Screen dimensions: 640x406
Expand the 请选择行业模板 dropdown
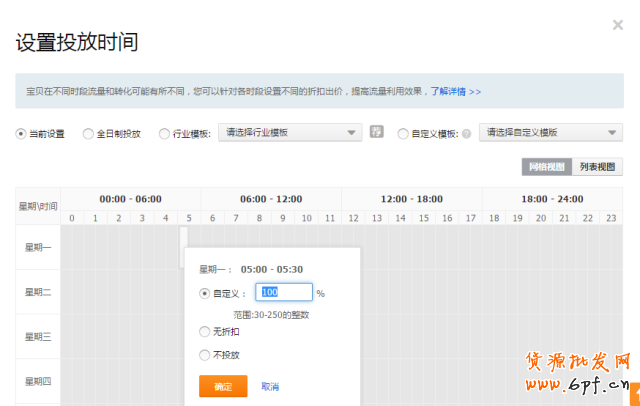(290, 132)
